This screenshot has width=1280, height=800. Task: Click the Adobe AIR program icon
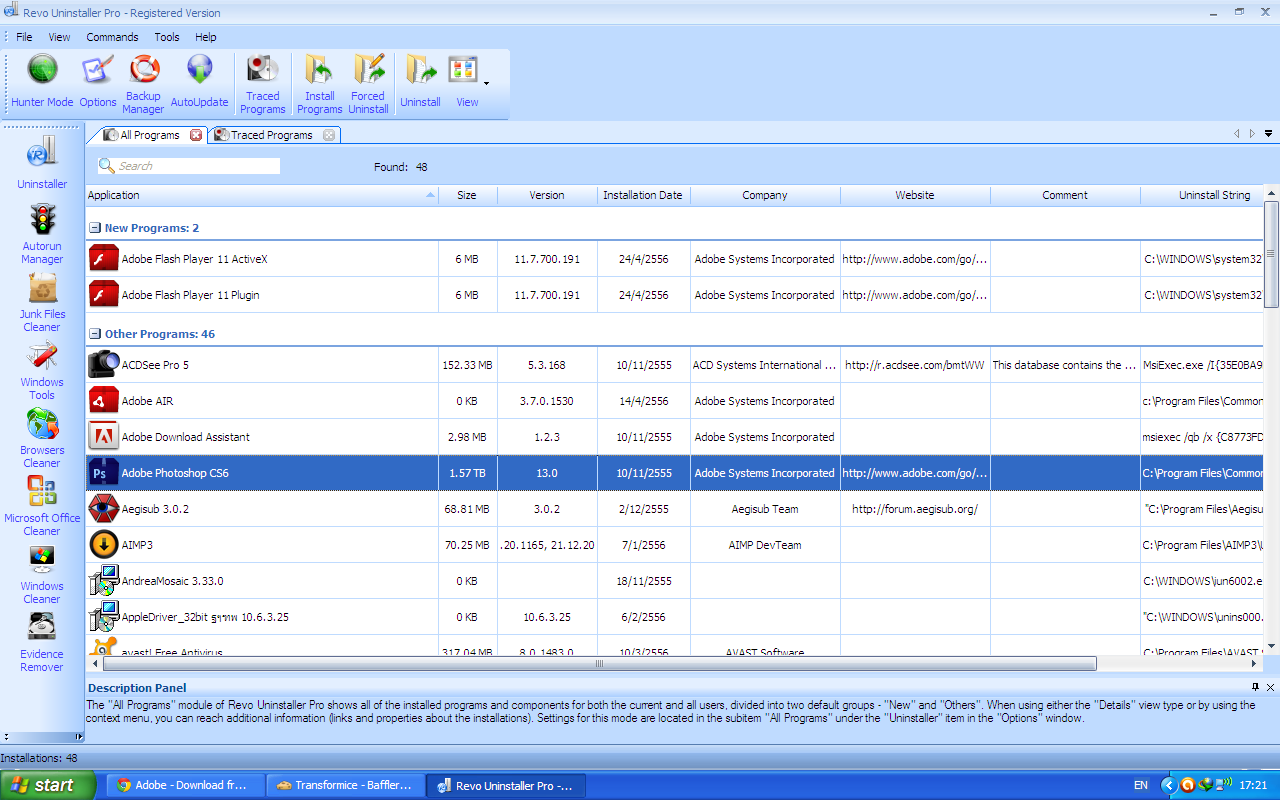pyautogui.click(x=104, y=401)
